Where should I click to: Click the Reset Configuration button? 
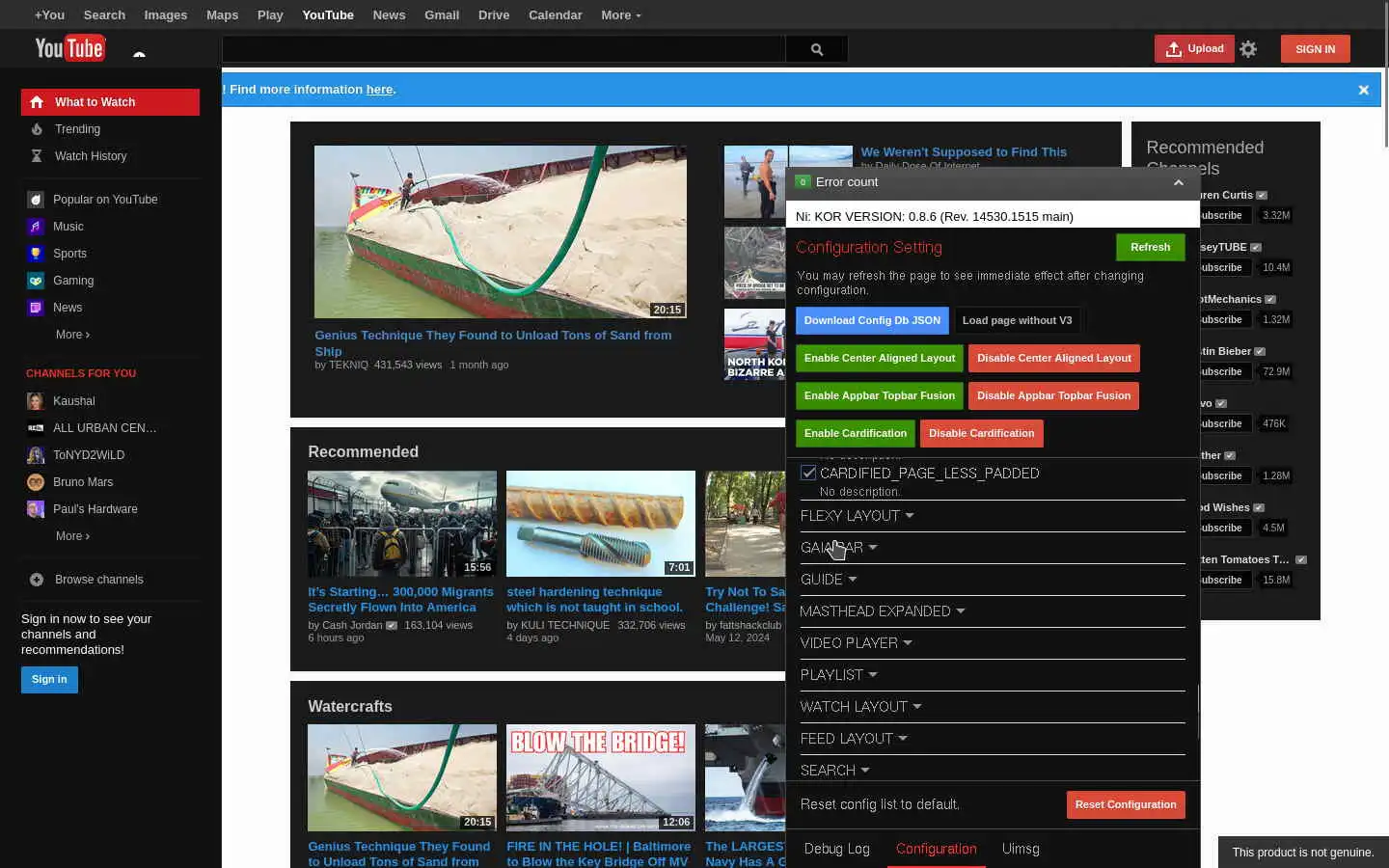[1126, 804]
